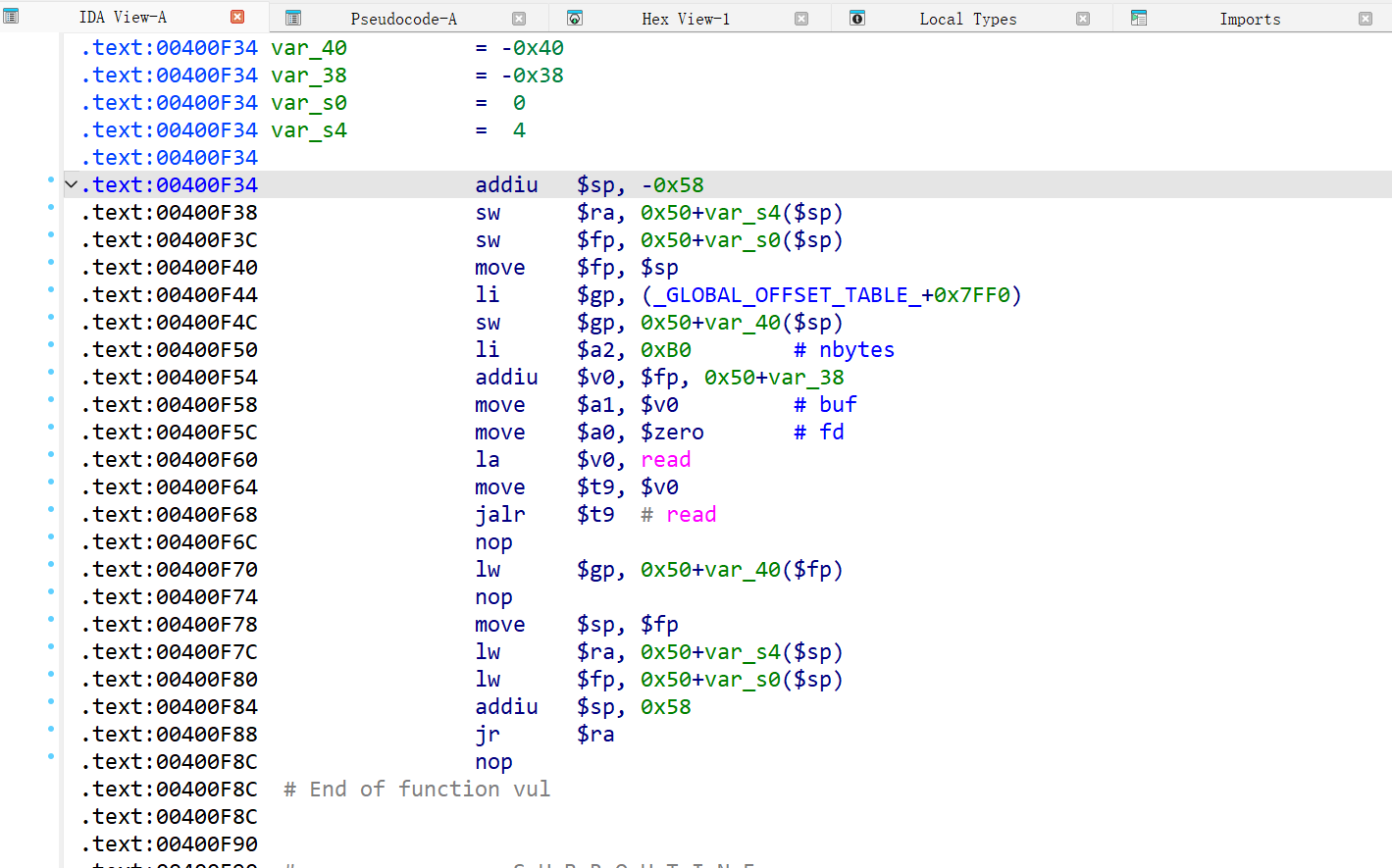The height and width of the screenshot is (868, 1392).
Task: Click the End of function vul comment
Action: [417, 790]
